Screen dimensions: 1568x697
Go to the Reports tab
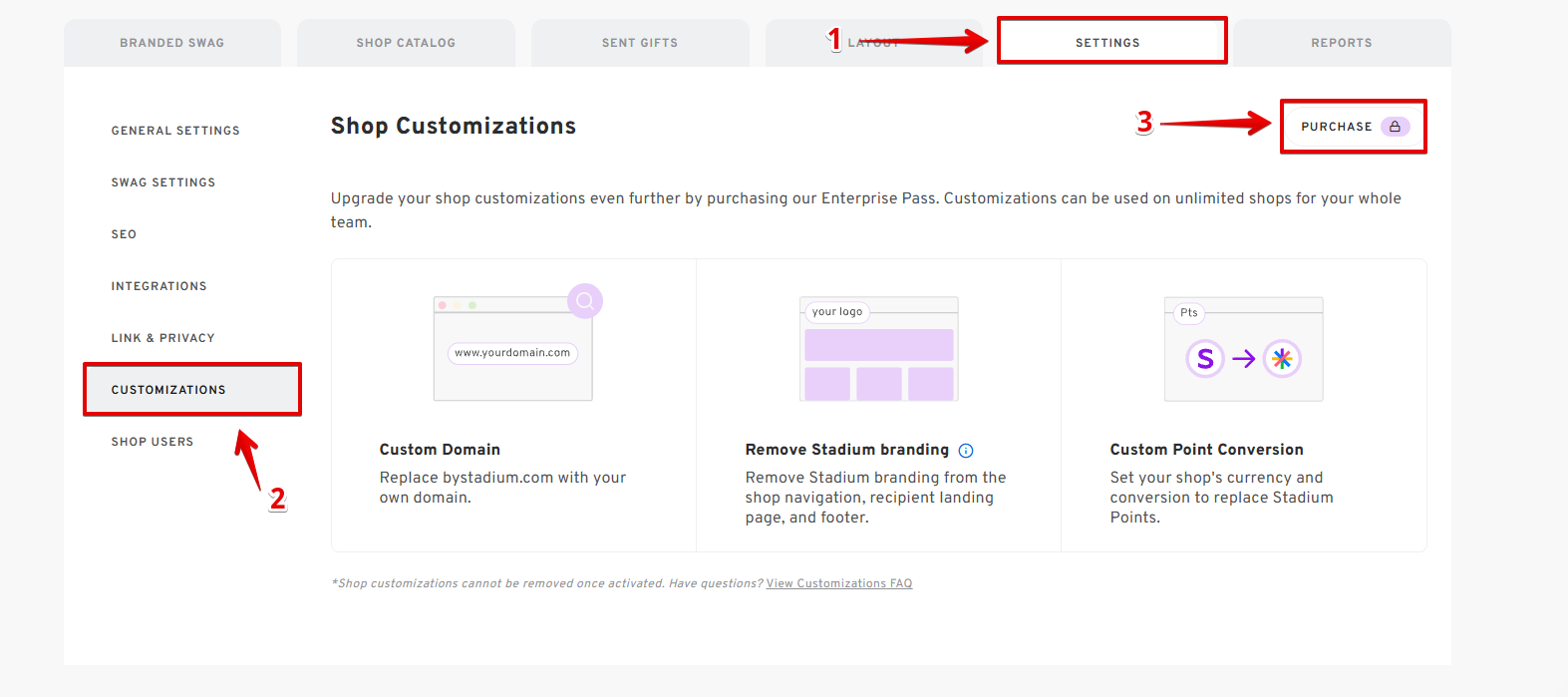[x=1342, y=43]
